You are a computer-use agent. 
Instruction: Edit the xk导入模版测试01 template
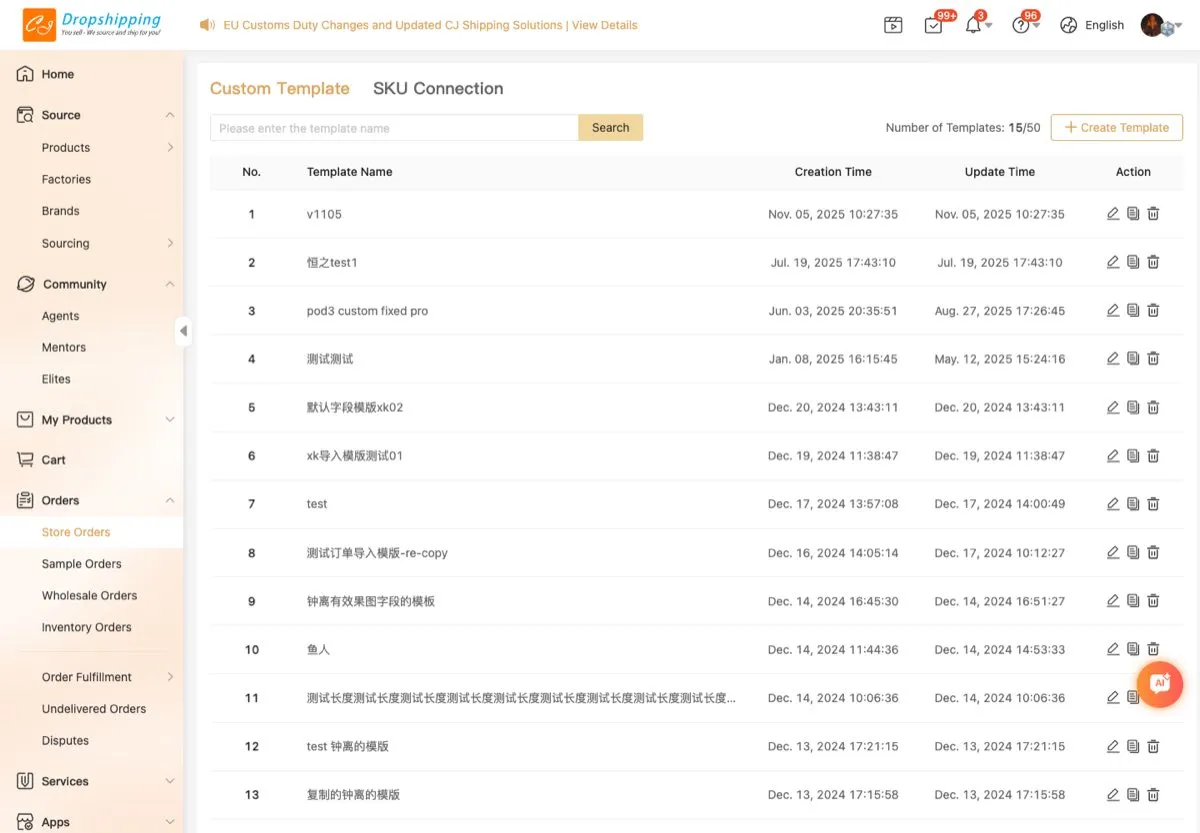click(x=1113, y=456)
